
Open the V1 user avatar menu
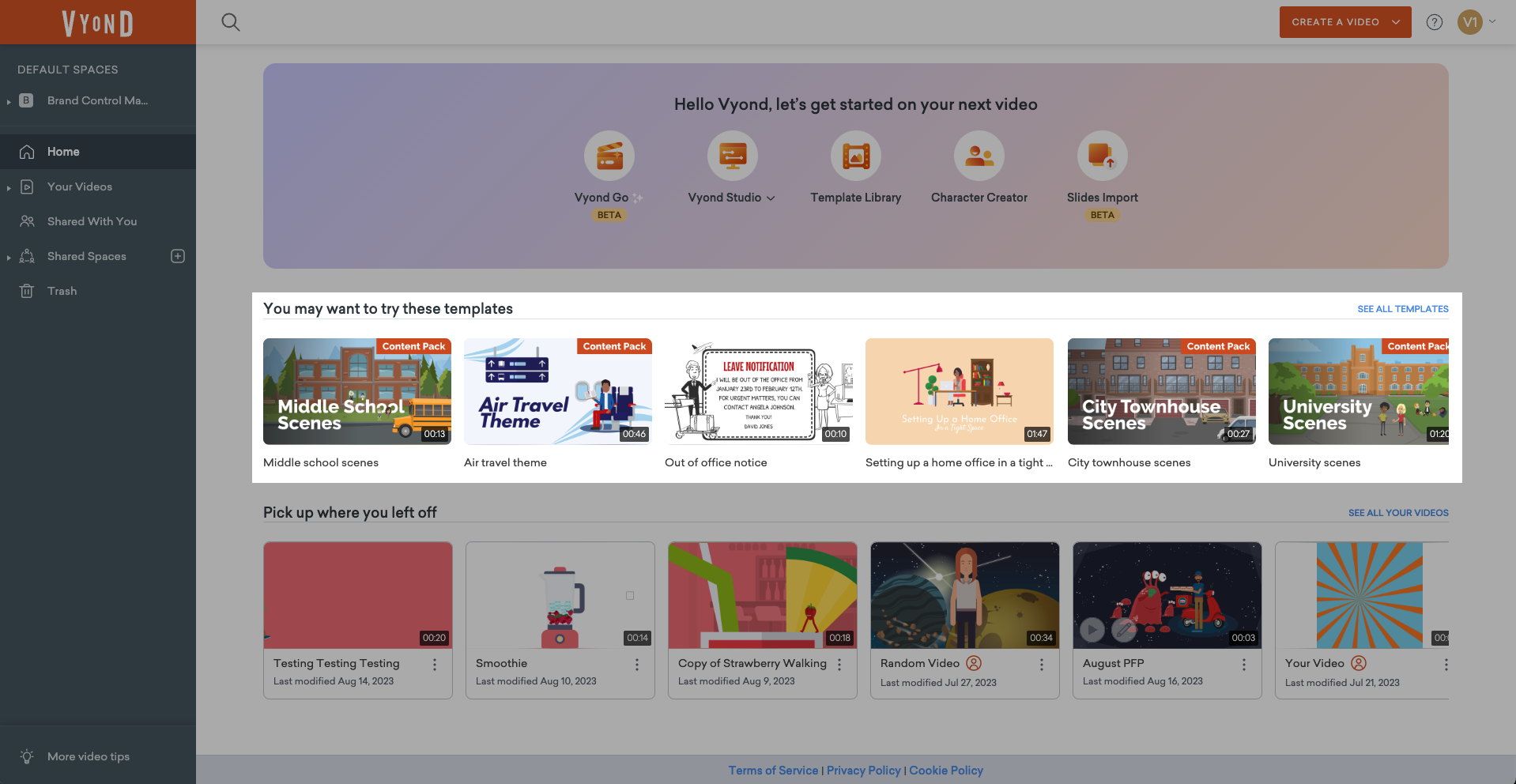(1469, 22)
